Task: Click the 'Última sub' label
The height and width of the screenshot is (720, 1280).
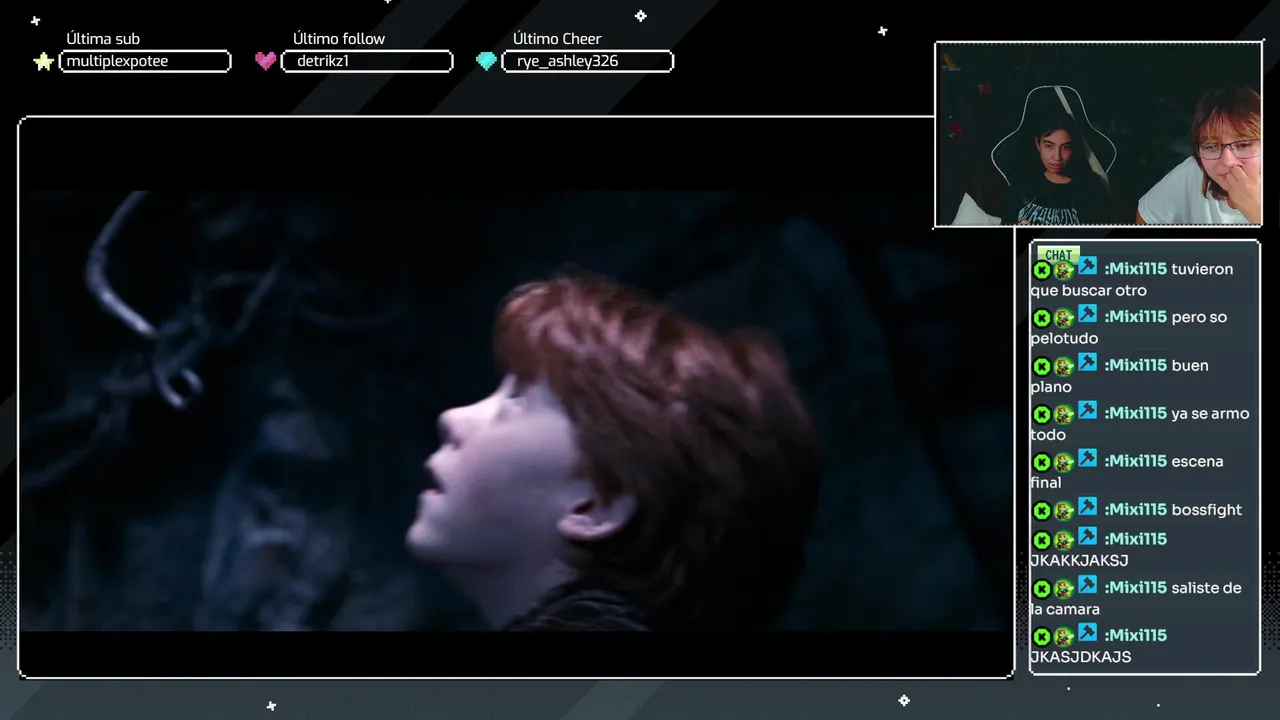Action: click(x=103, y=39)
